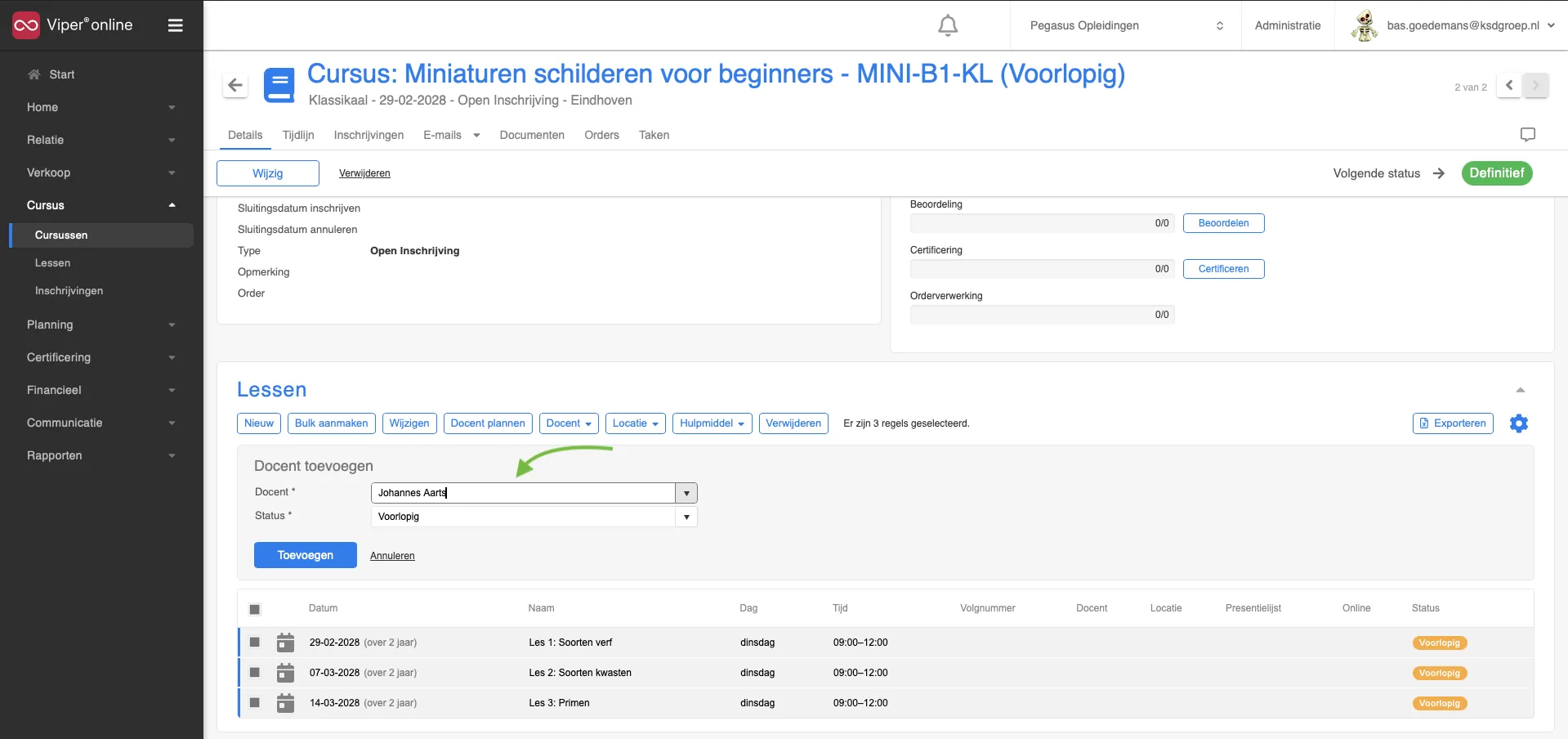
Task: Switch to the Inschrijvingen tab
Action: coord(369,135)
